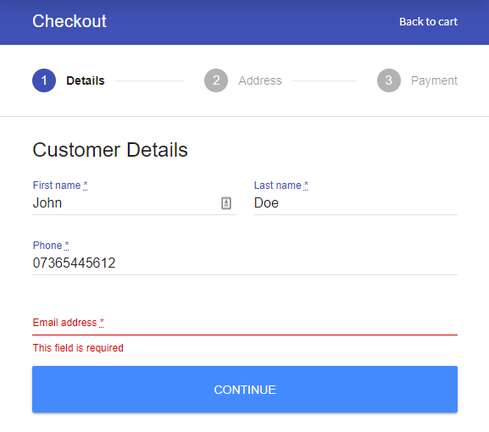The height and width of the screenshot is (432, 489).
Task: Open the Details step label
Action: tap(85, 81)
